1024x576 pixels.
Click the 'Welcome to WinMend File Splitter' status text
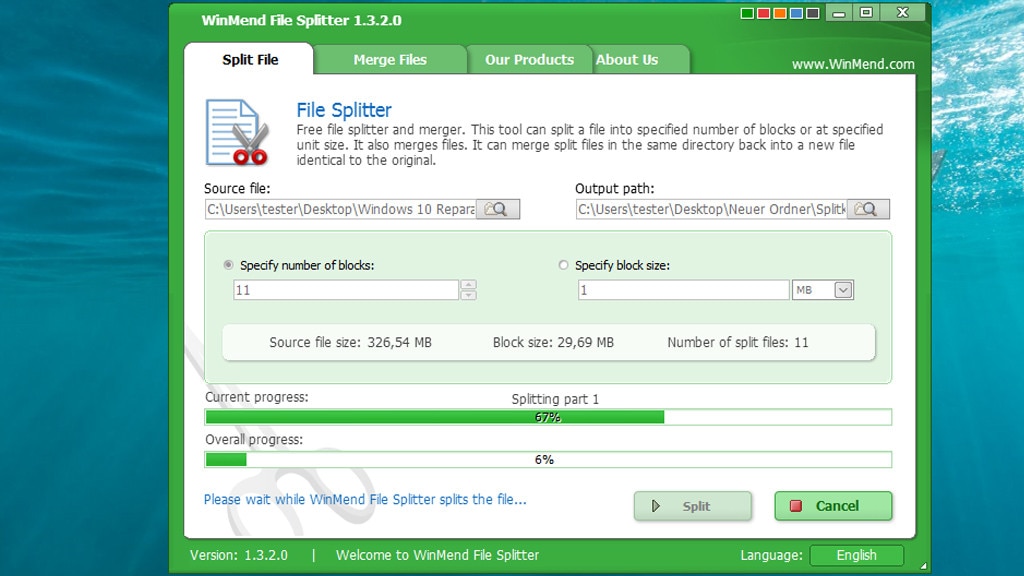point(438,555)
